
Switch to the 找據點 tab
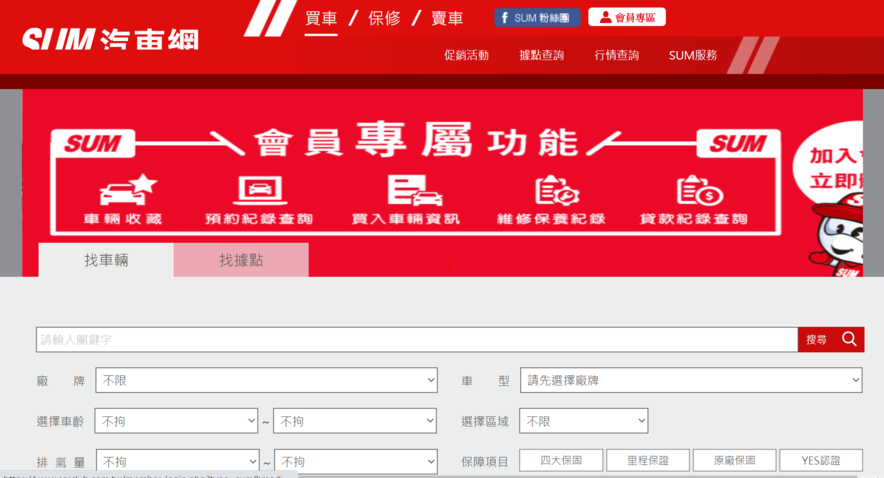click(x=241, y=260)
